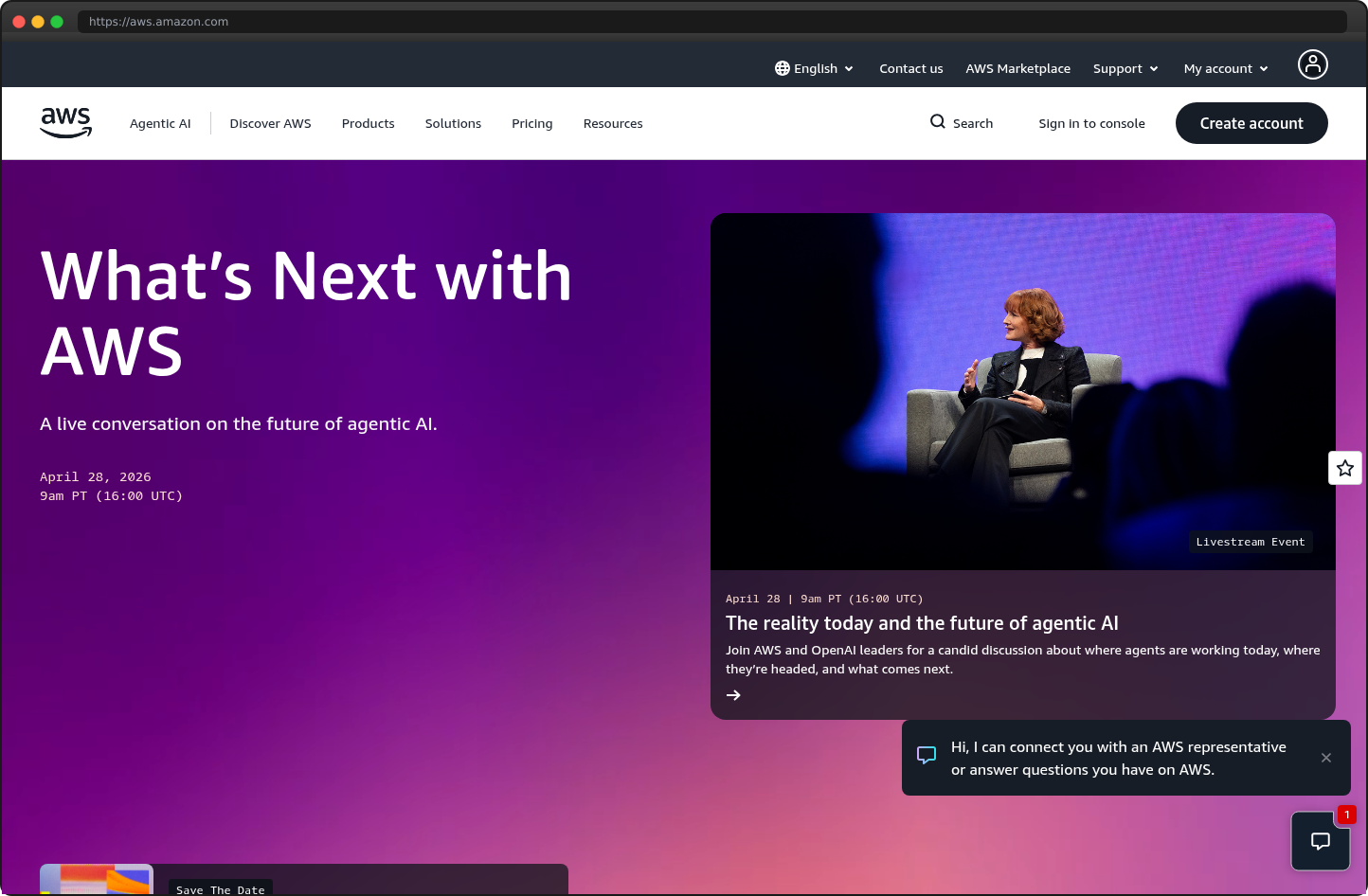The width and height of the screenshot is (1368, 896).
Task: Open Sign in to console
Action: tap(1091, 123)
